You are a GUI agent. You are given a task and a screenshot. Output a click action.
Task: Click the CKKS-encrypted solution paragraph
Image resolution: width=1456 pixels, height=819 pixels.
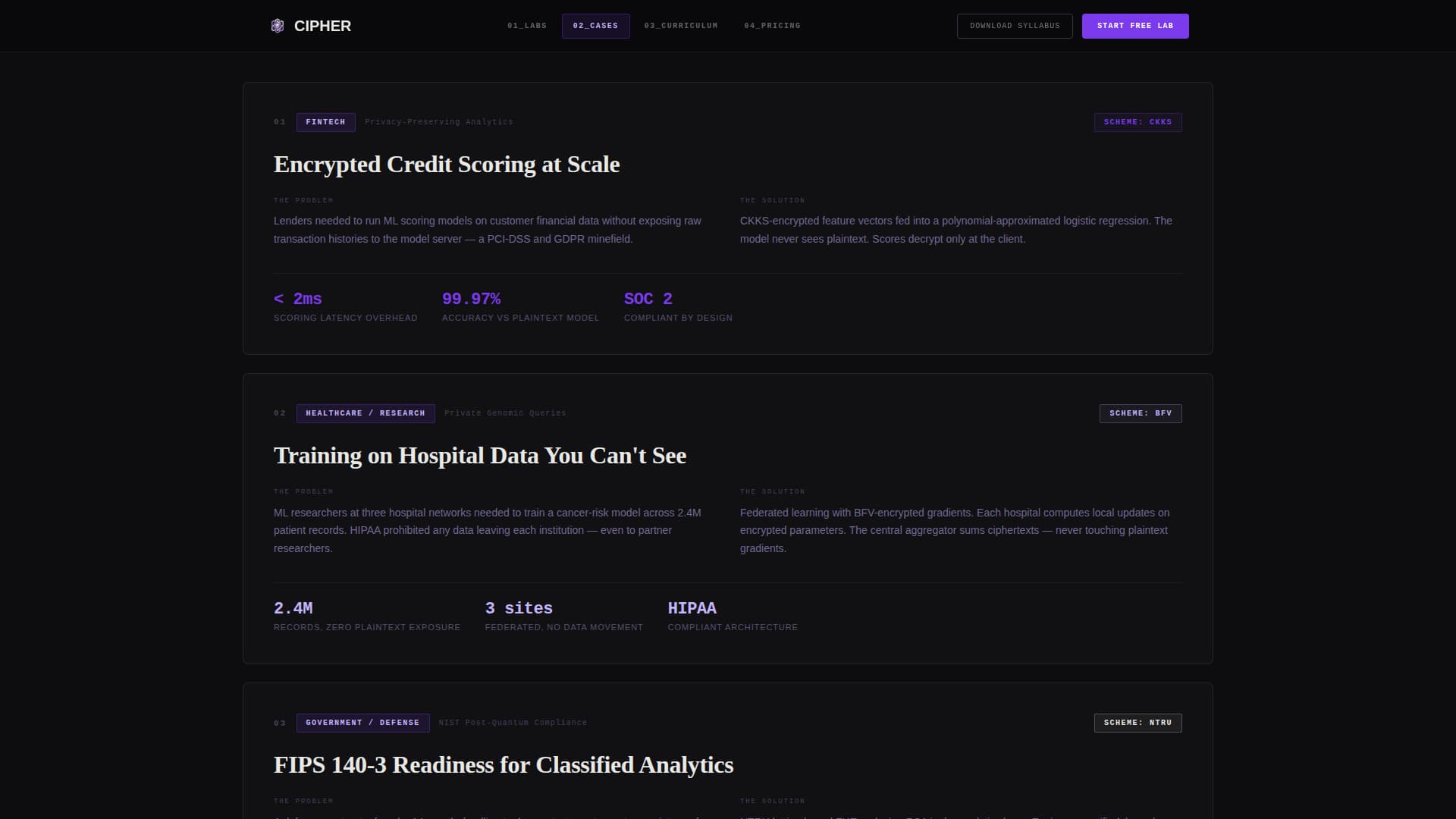[x=956, y=230]
